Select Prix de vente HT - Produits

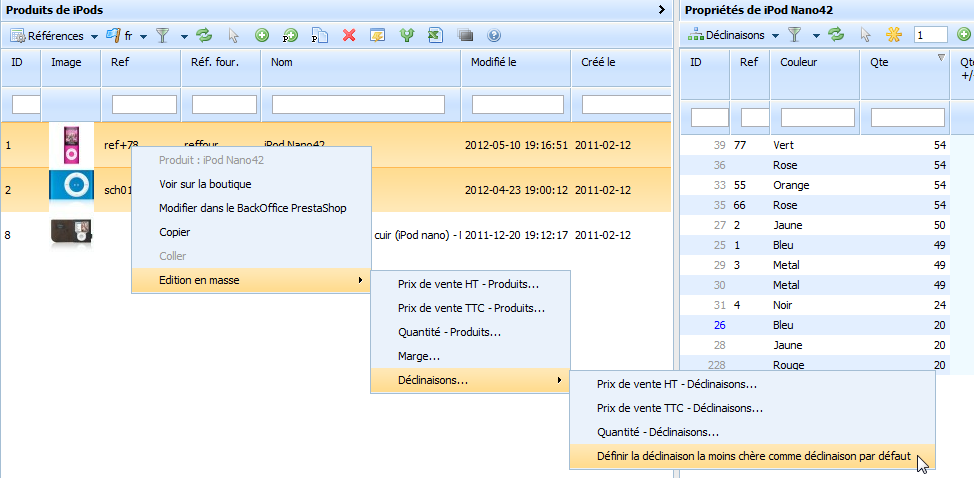(x=470, y=284)
